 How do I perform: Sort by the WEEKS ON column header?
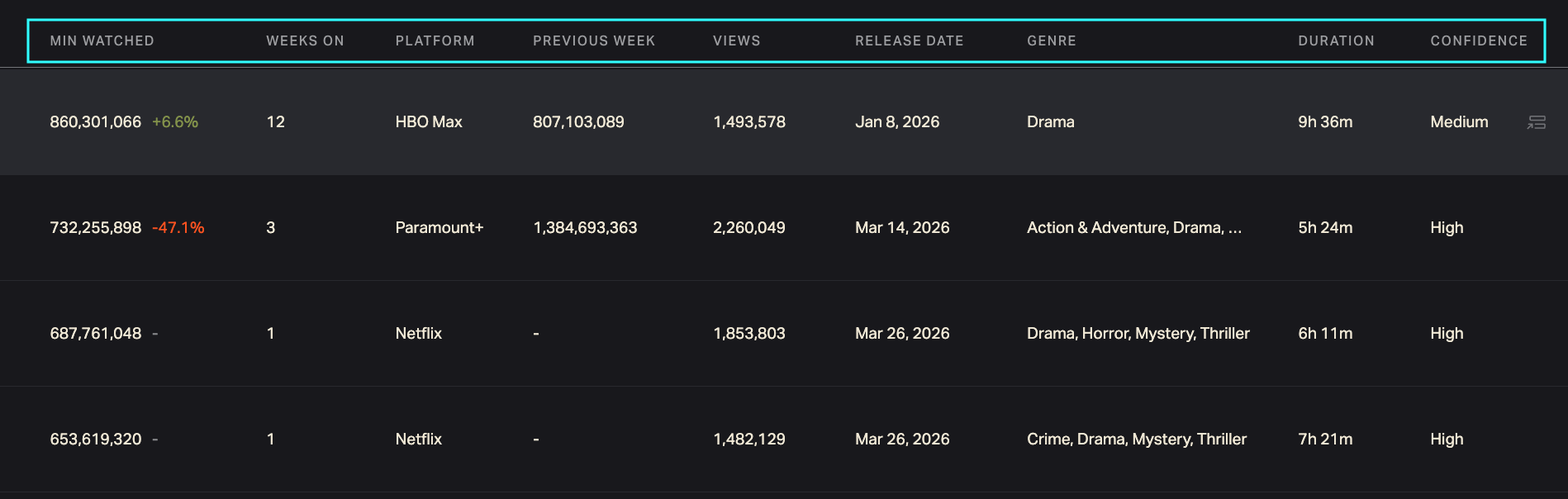305,40
